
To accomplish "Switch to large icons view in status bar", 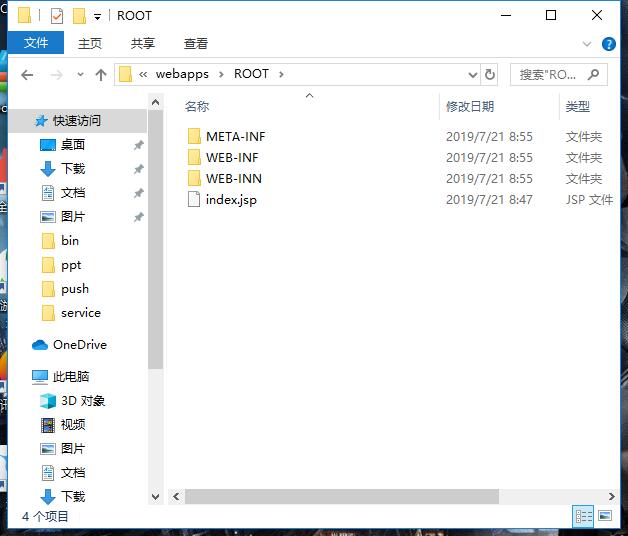I will click(605, 516).
